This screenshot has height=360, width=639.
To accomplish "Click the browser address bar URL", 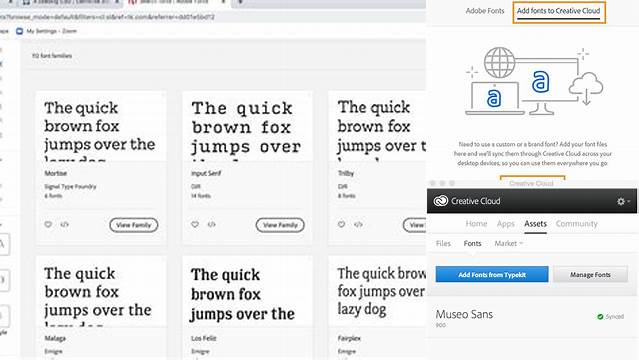I will (x=107, y=17).
